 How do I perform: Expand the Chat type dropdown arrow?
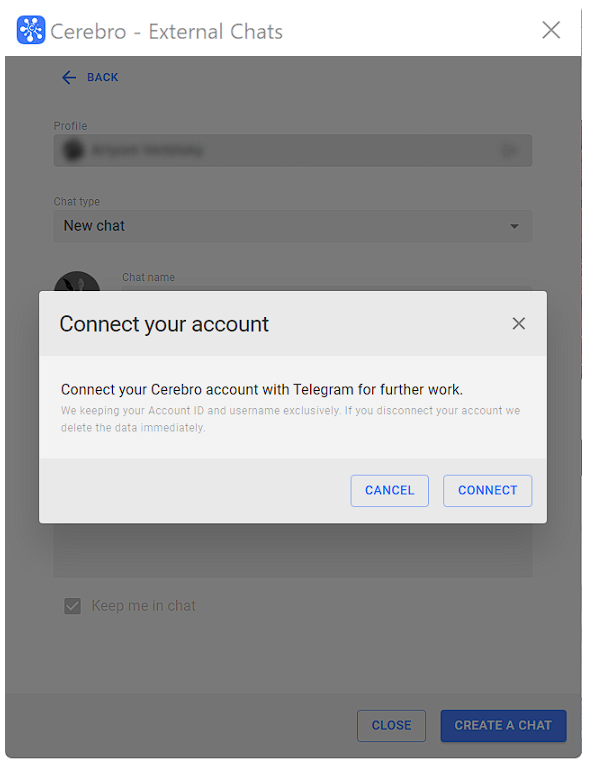coord(514,226)
